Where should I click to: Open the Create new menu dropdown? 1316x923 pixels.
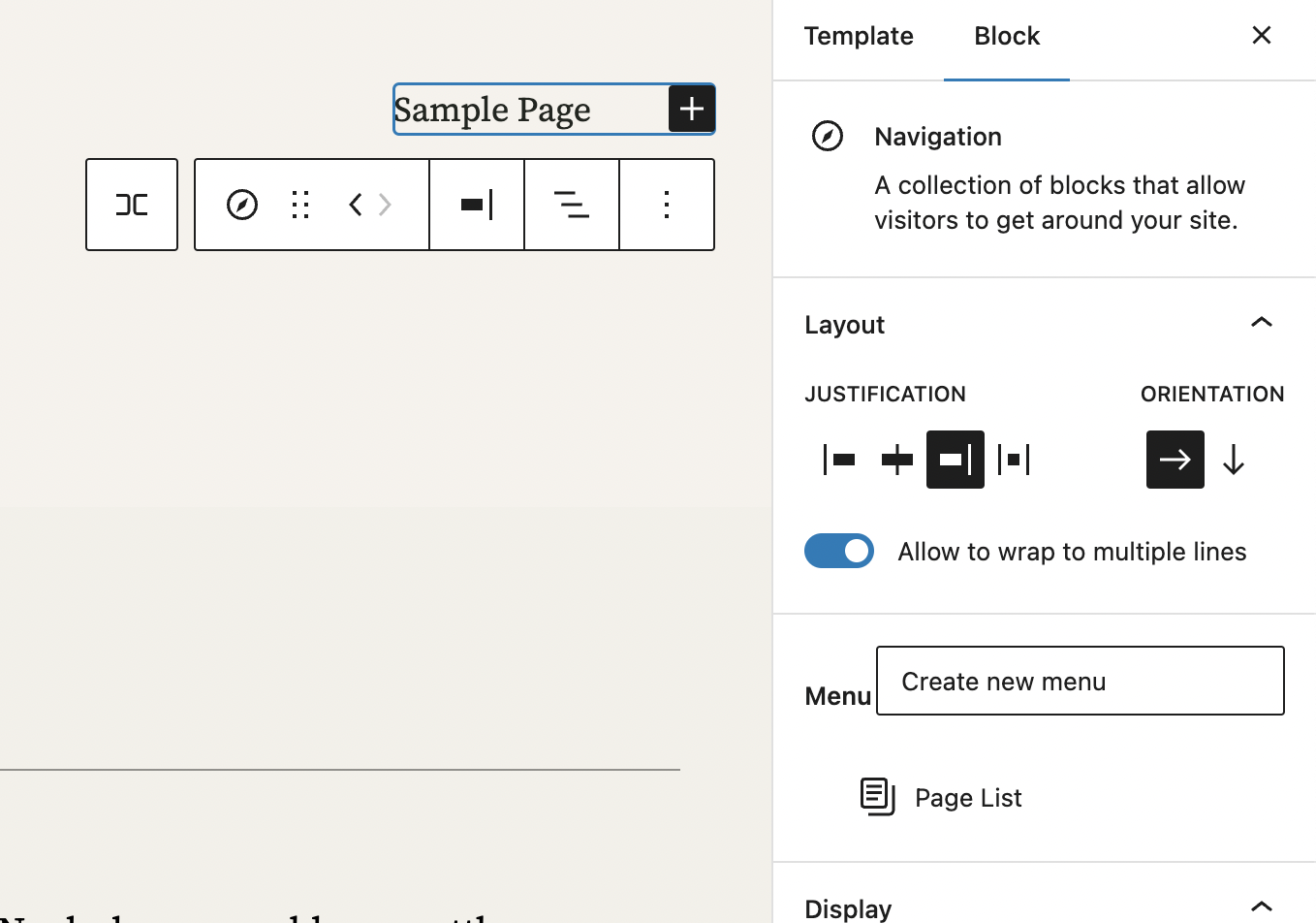[1081, 681]
